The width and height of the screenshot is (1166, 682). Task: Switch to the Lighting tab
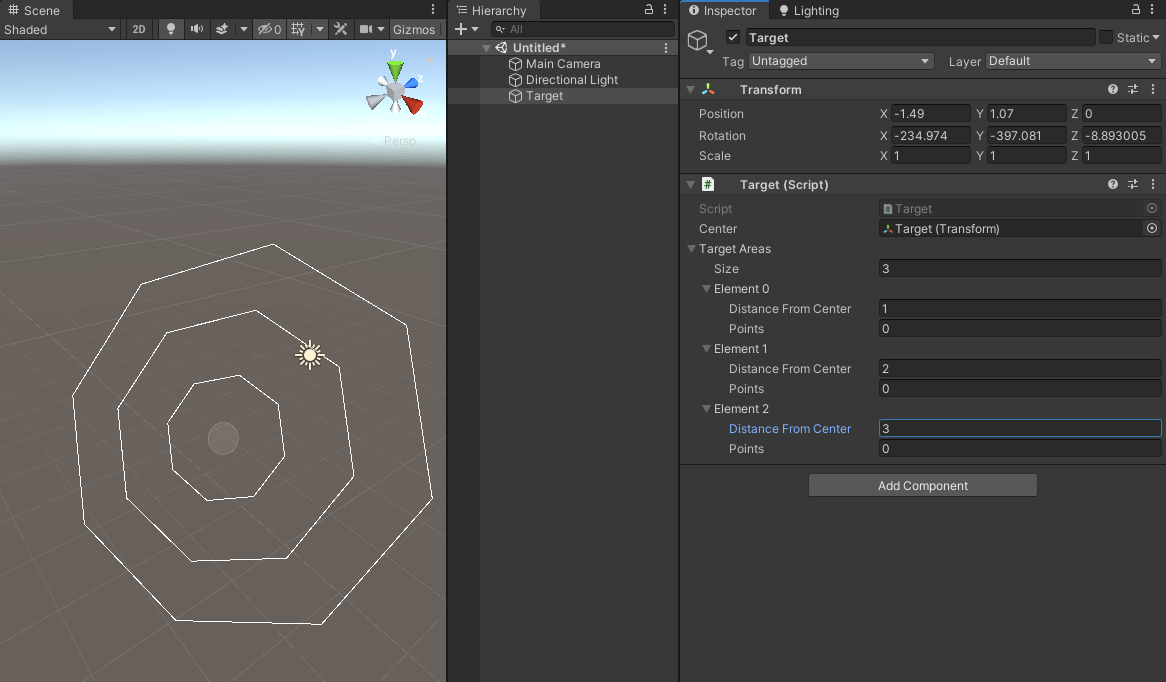pos(808,10)
